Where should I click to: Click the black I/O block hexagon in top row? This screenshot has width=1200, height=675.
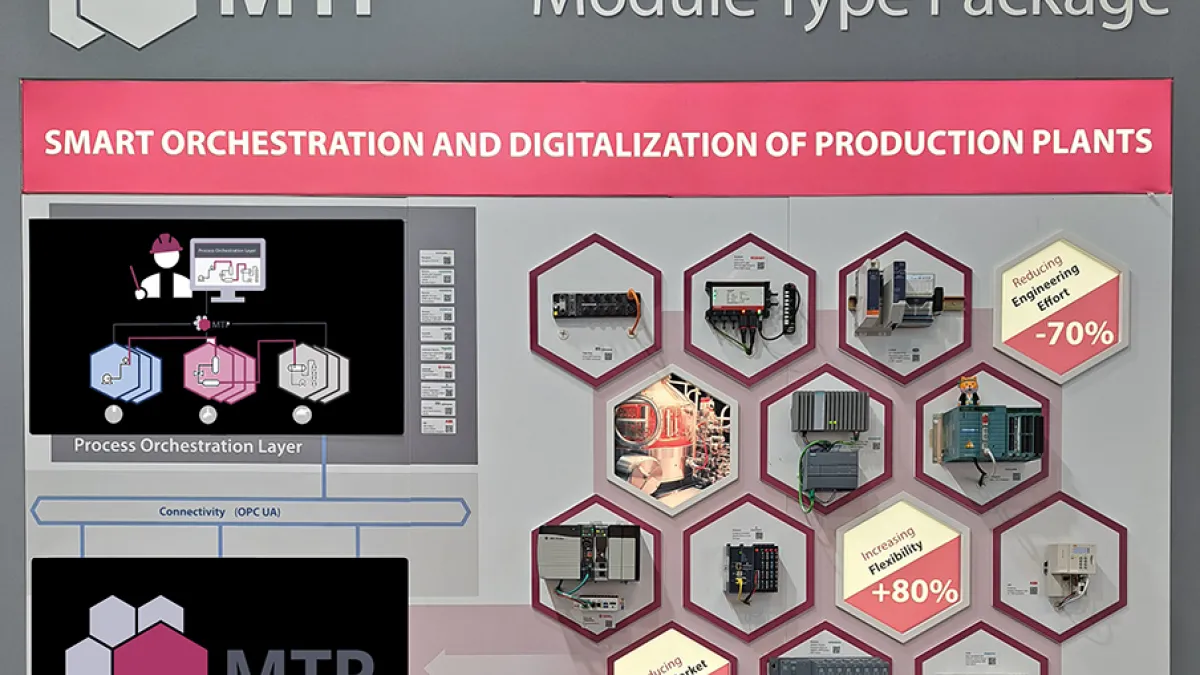point(595,308)
